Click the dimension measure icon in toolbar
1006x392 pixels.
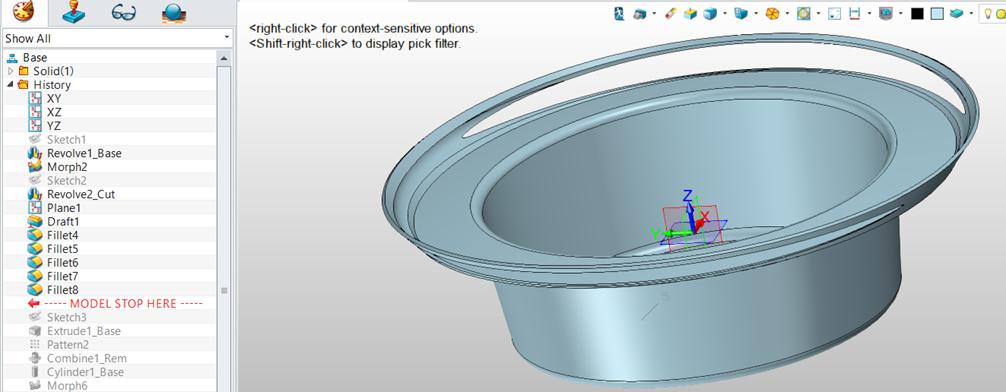pos(855,13)
